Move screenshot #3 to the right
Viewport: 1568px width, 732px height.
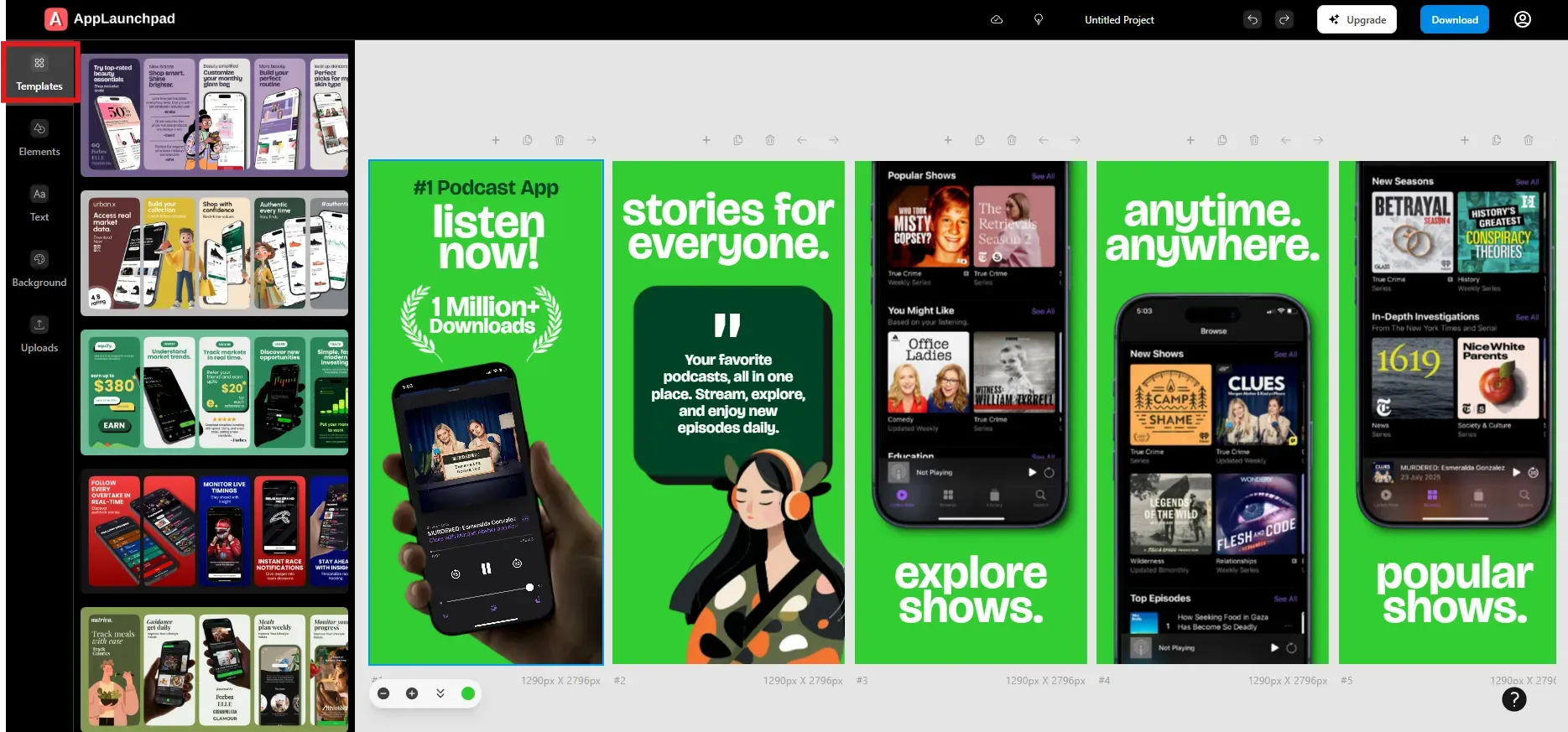pyautogui.click(x=1076, y=140)
